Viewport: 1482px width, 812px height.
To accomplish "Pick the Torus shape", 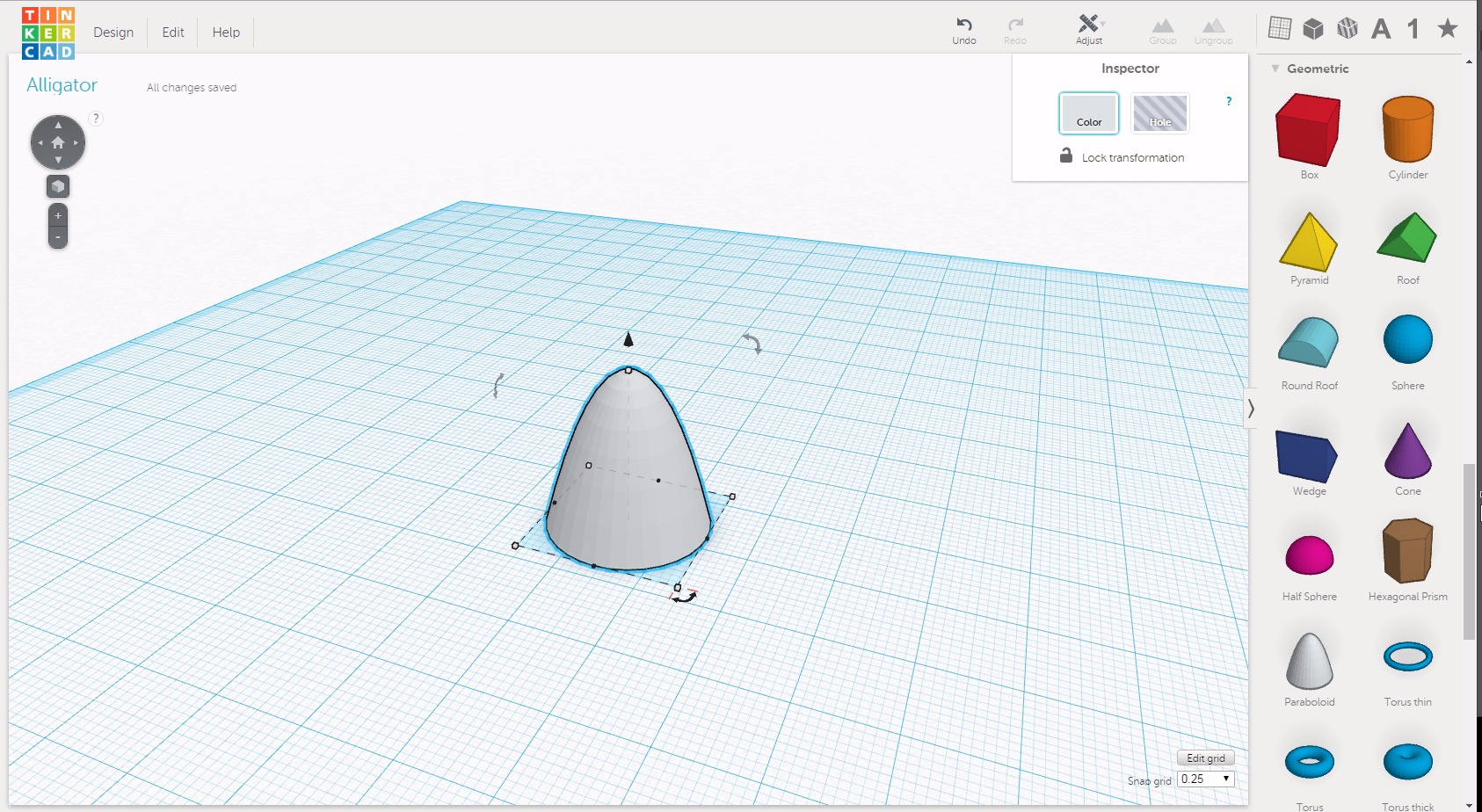I will point(1310,762).
